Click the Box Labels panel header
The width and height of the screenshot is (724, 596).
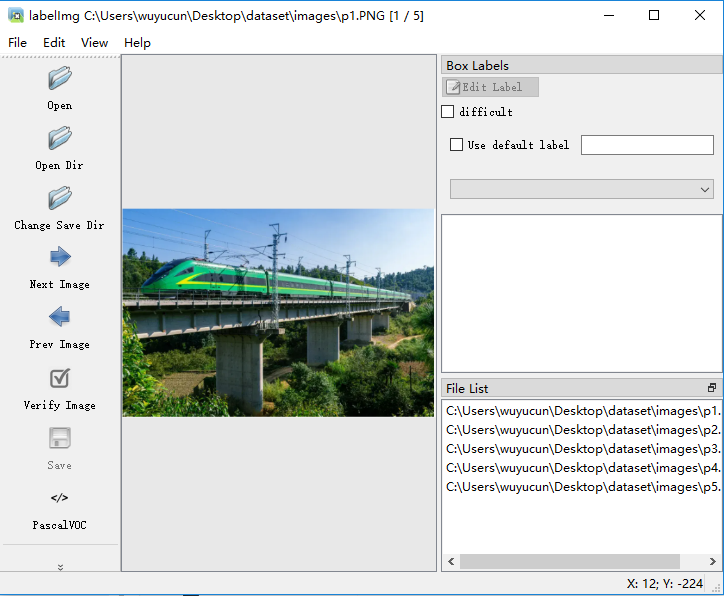tap(582, 66)
